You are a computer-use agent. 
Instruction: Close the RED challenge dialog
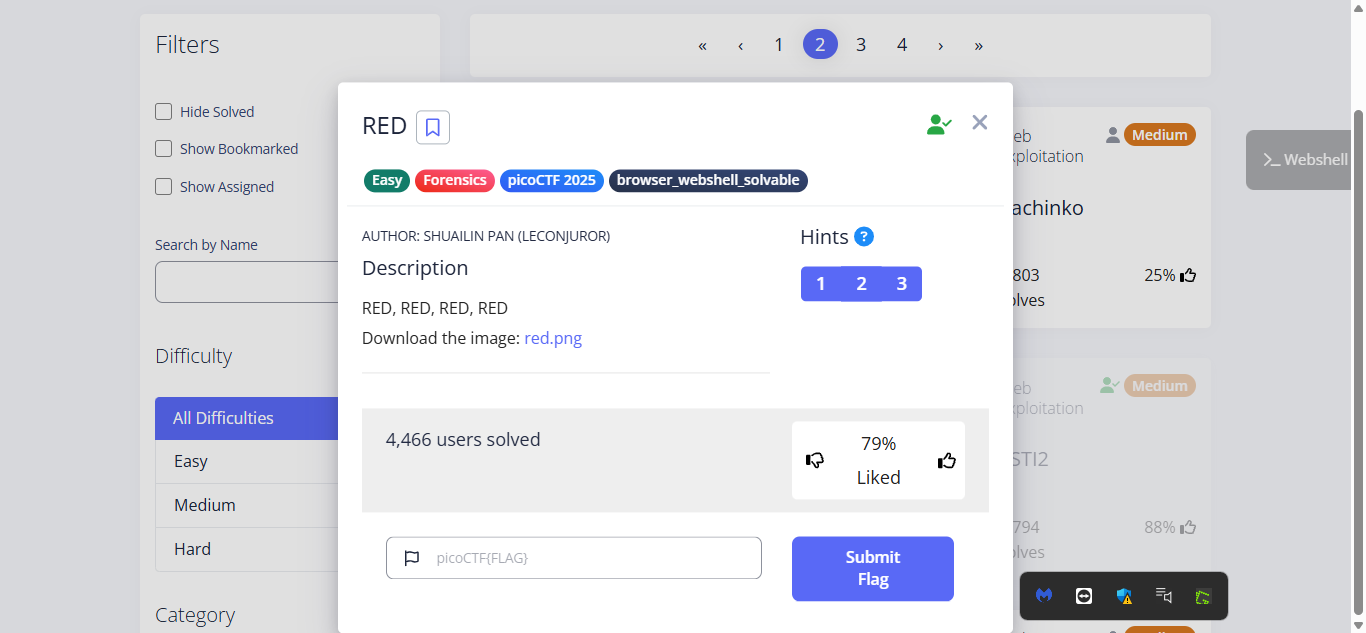tap(979, 122)
